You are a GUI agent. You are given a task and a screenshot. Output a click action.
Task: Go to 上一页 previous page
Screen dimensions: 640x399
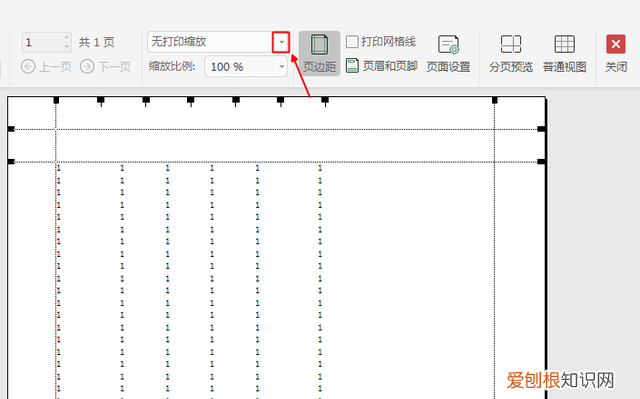pos(46,66)
